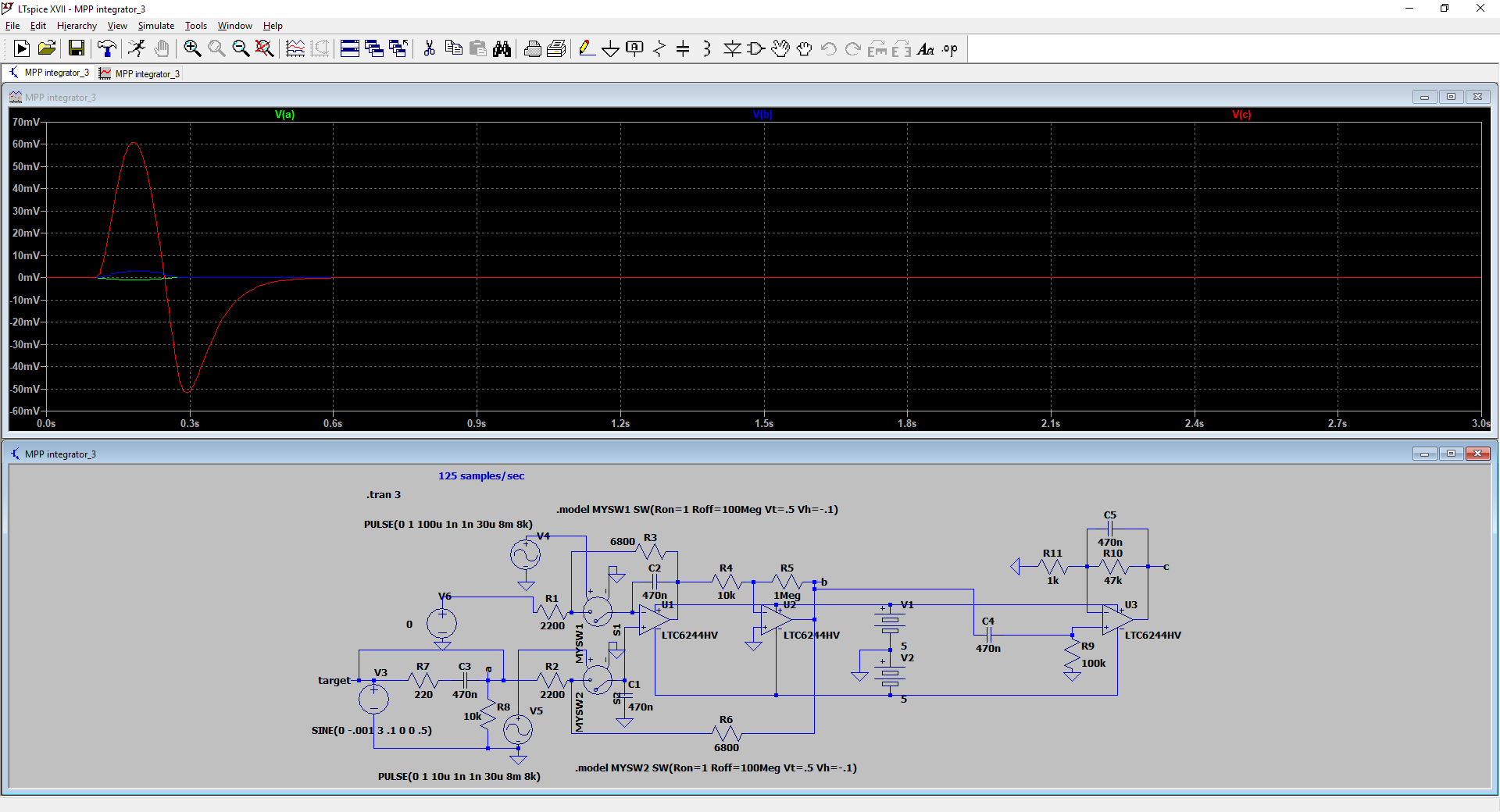Close the schematic sub-window
The image size is (1500, 812).
click(1477, 454)
